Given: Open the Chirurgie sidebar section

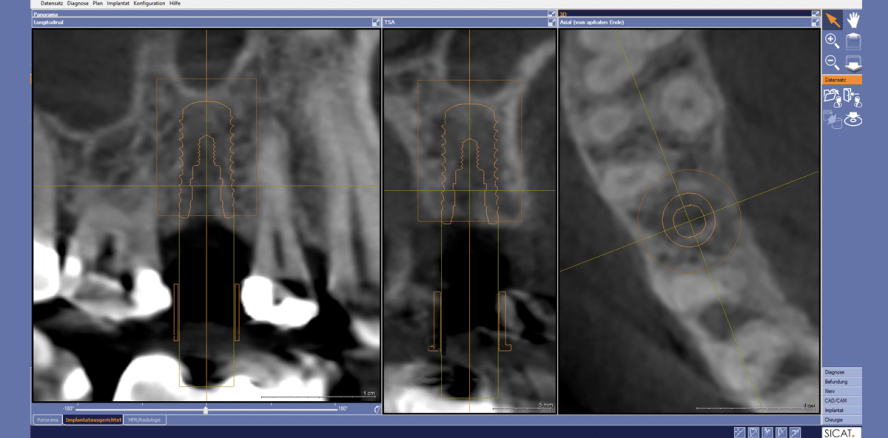Looking at the screenshot, I should click(842, 420).
